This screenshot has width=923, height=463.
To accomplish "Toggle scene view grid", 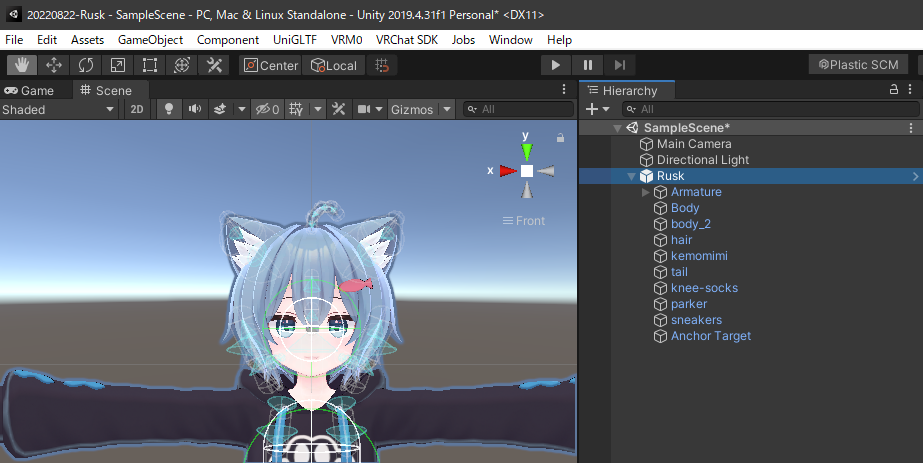I will coord(297,109).
